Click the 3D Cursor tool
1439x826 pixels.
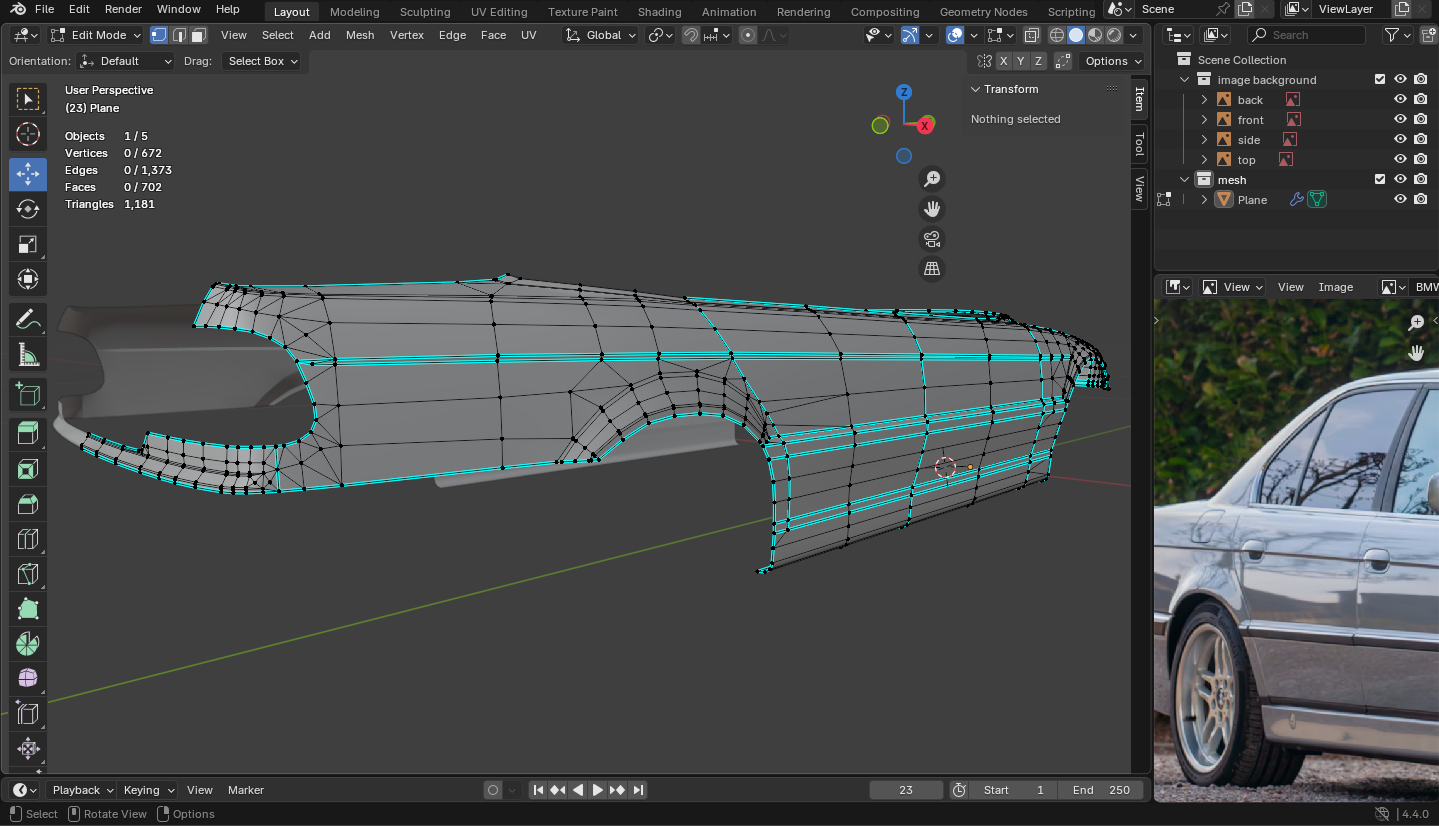click(x=28, y=134)
